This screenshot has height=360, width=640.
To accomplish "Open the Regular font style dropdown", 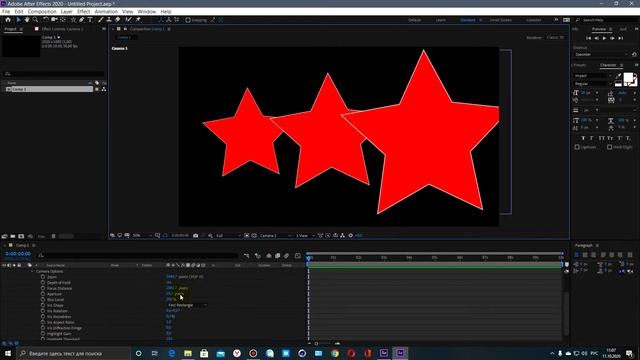I will 593,84.
